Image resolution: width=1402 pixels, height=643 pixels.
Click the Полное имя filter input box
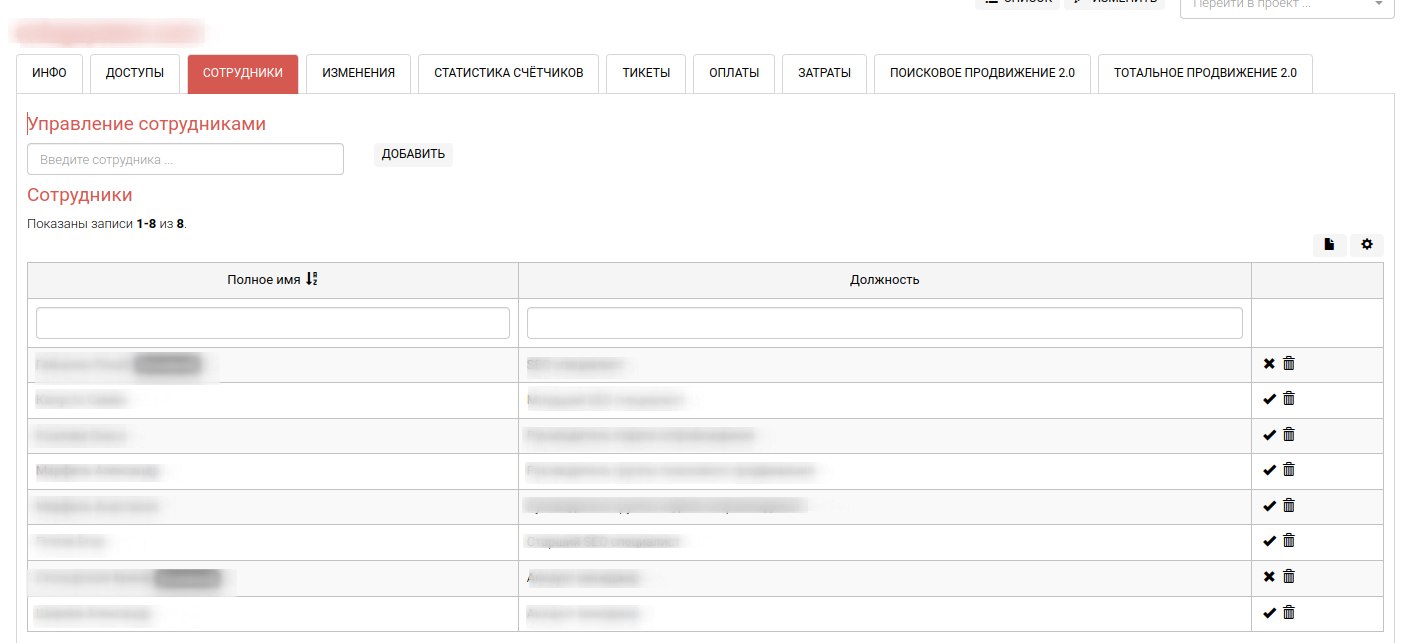pyautogui.click(x=272, y=323)
